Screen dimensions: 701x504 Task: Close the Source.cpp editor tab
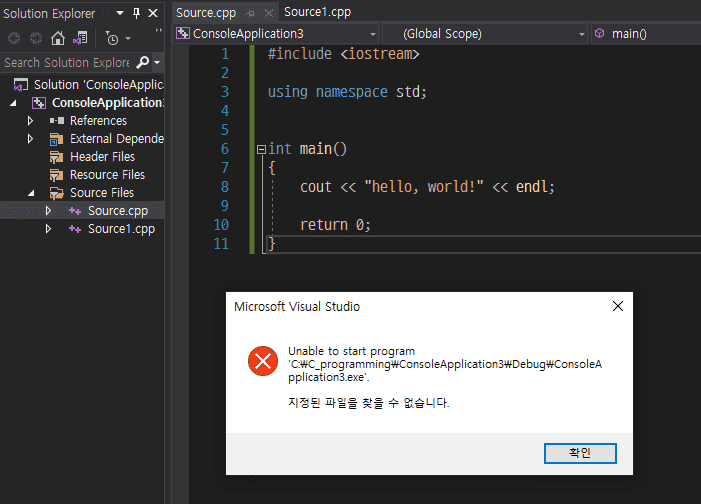(269, 13)
